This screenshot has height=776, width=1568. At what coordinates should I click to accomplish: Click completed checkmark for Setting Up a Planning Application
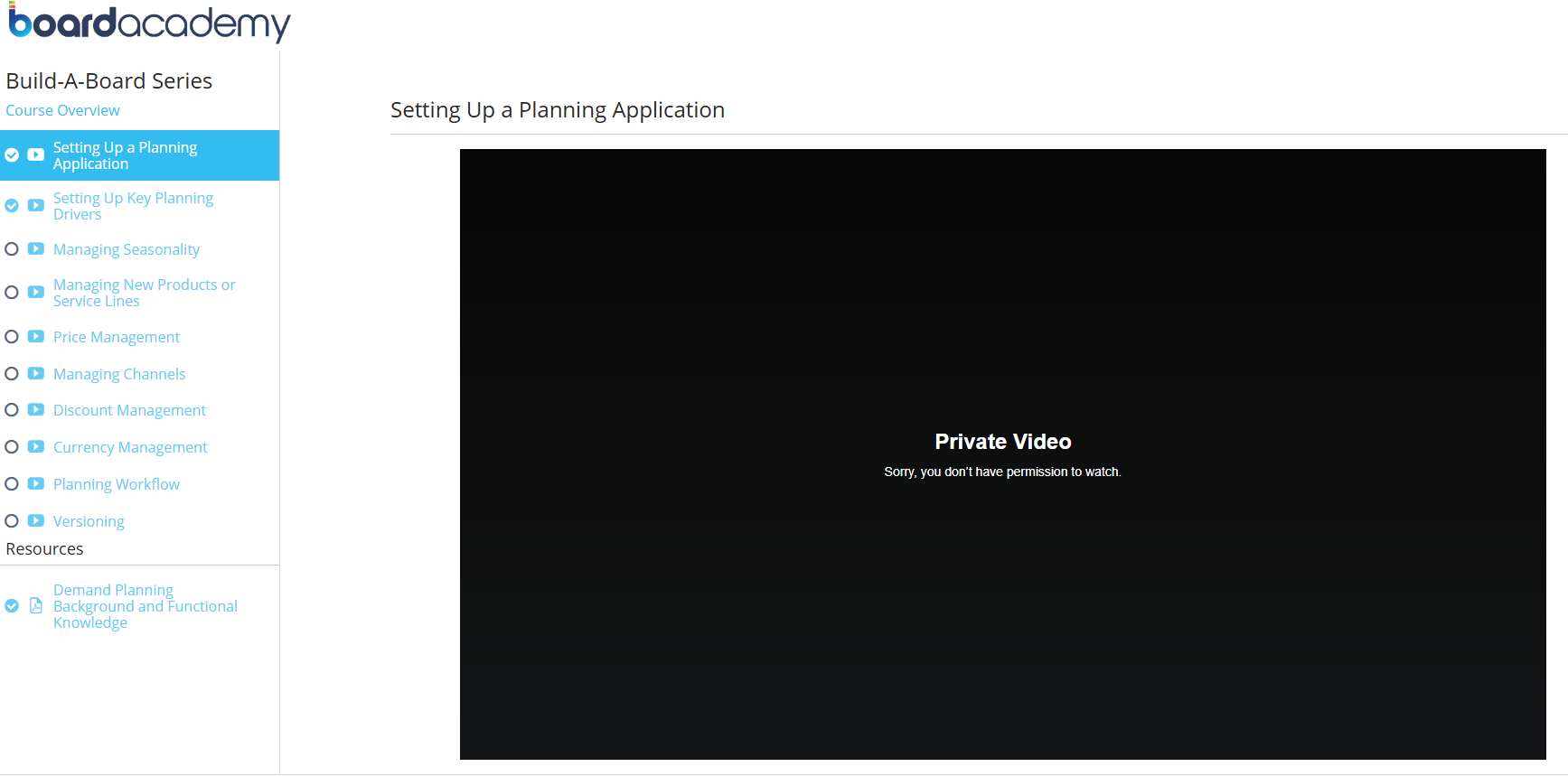click(x=12, y=155)
